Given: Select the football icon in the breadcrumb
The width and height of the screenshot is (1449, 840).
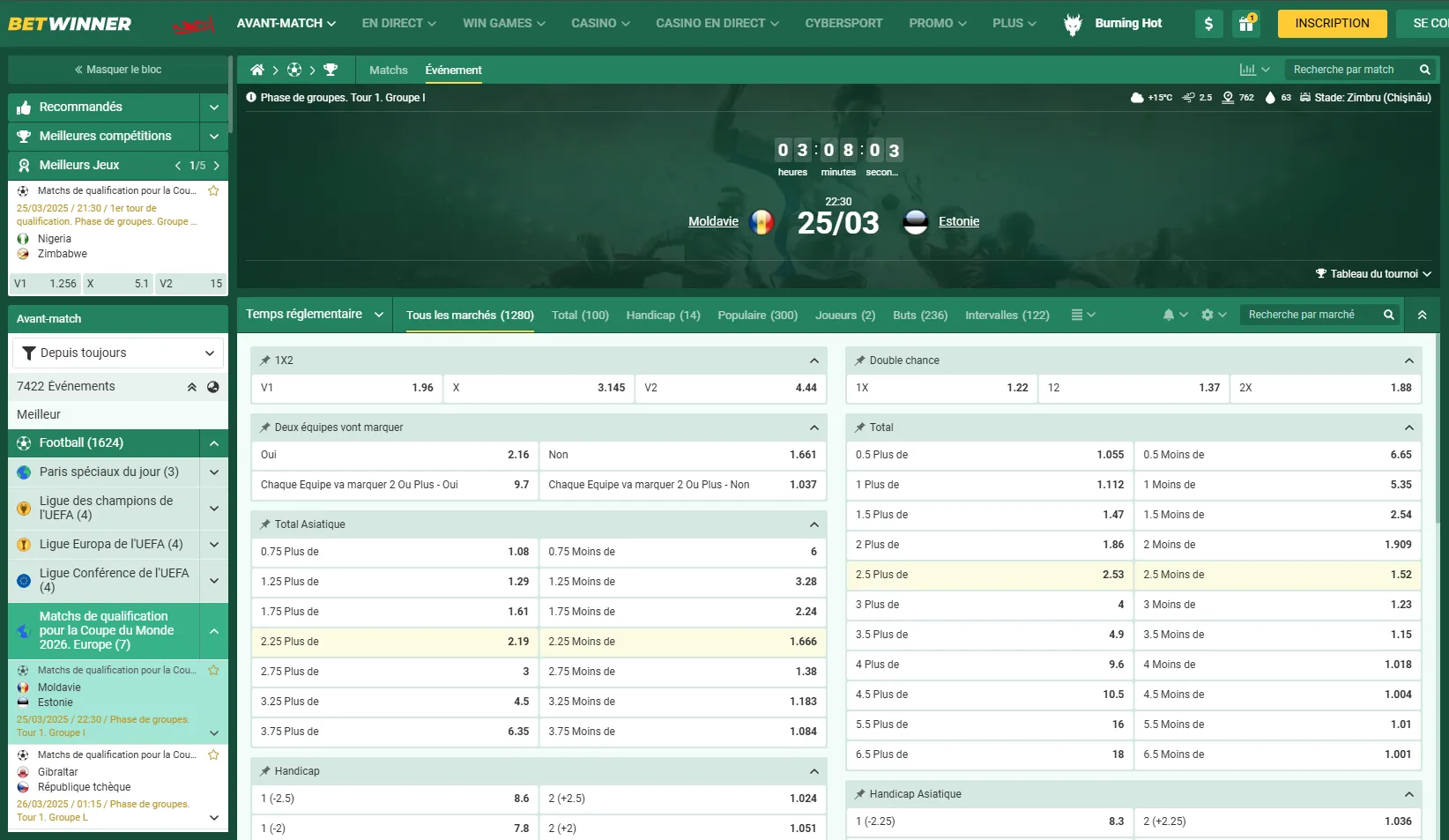Looking at the screenshot, I should tap(294, 69).
